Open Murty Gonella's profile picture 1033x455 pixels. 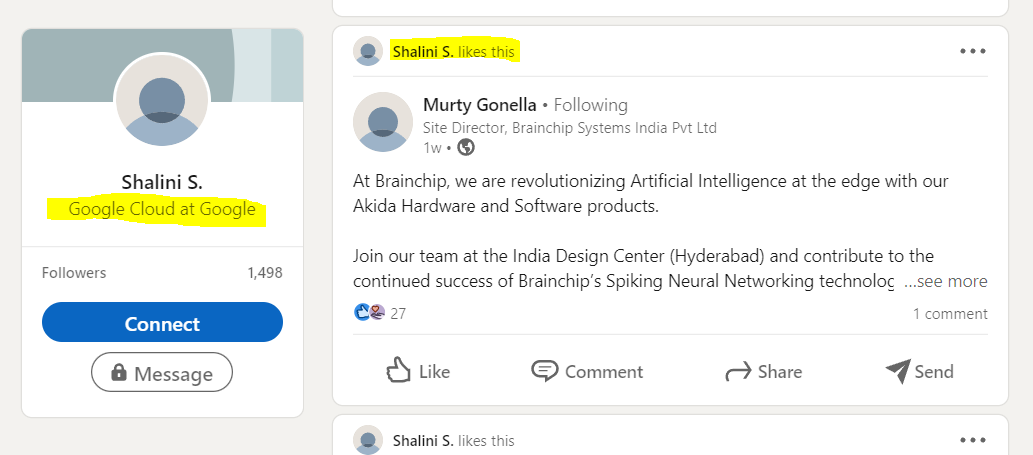click(x=383, y=122)
